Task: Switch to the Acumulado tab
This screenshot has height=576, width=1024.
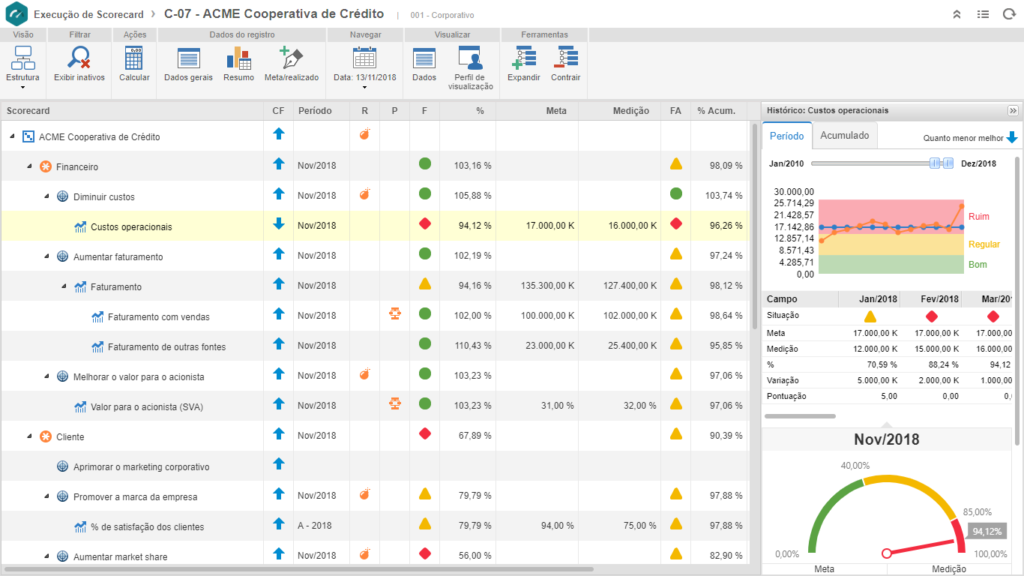Action: click(845, 136)
